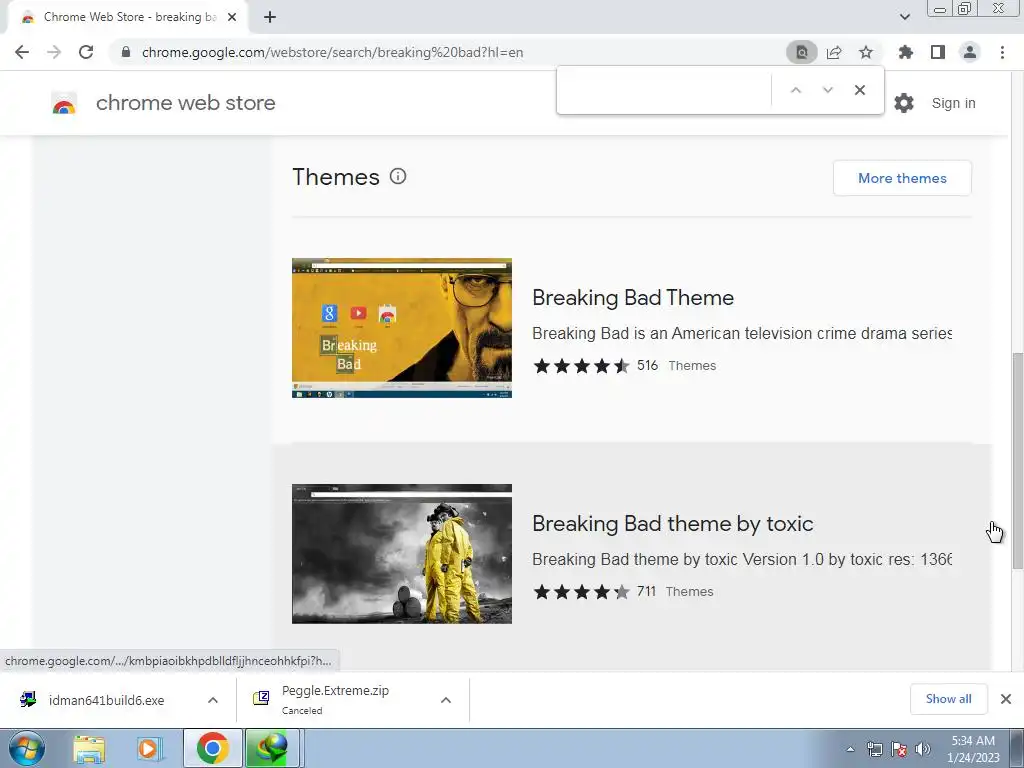Click the chrome web store logo
Screen dimensions: 1024x768
(x=64, y=103)
